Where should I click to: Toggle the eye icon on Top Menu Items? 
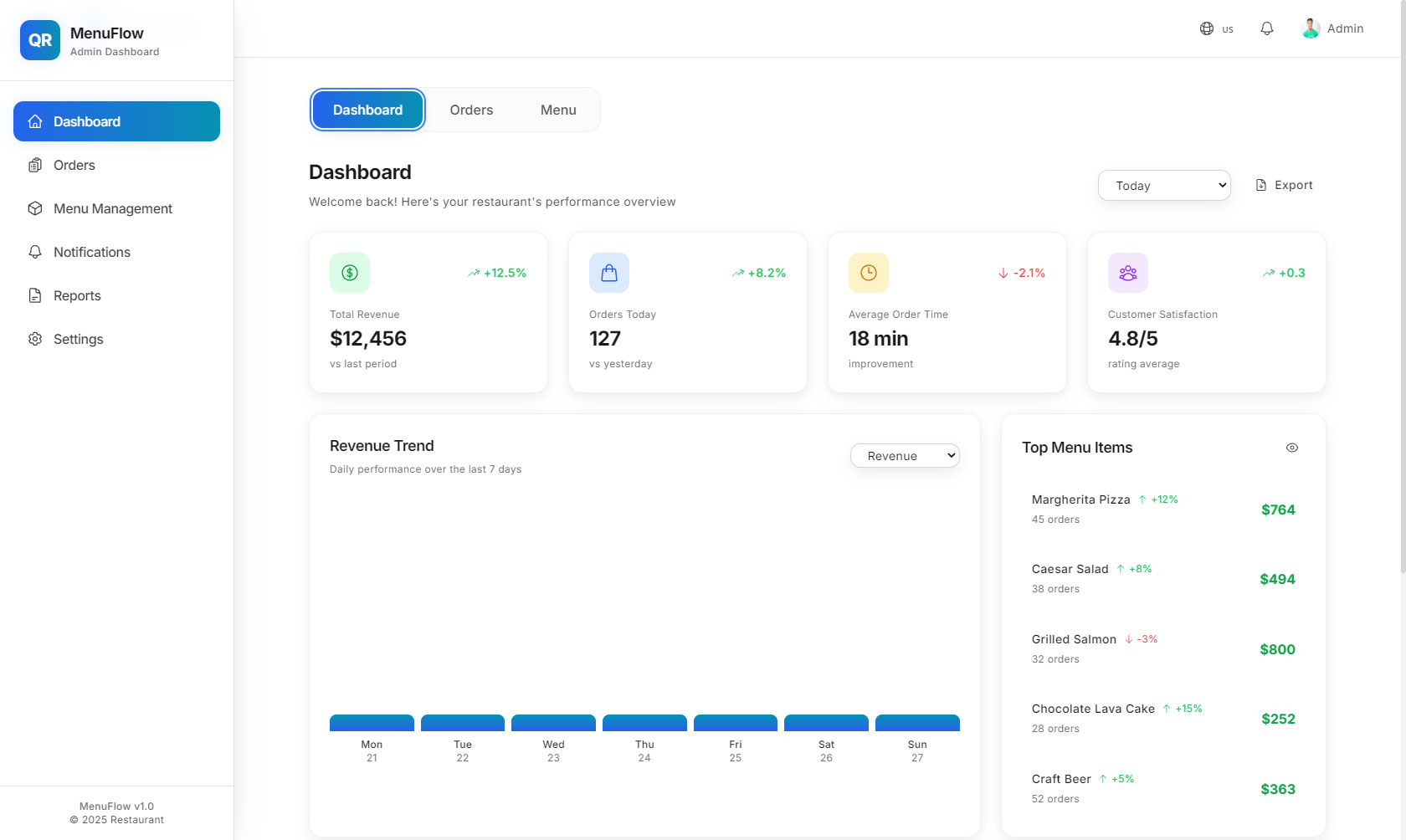click(x=1292, y=448)
